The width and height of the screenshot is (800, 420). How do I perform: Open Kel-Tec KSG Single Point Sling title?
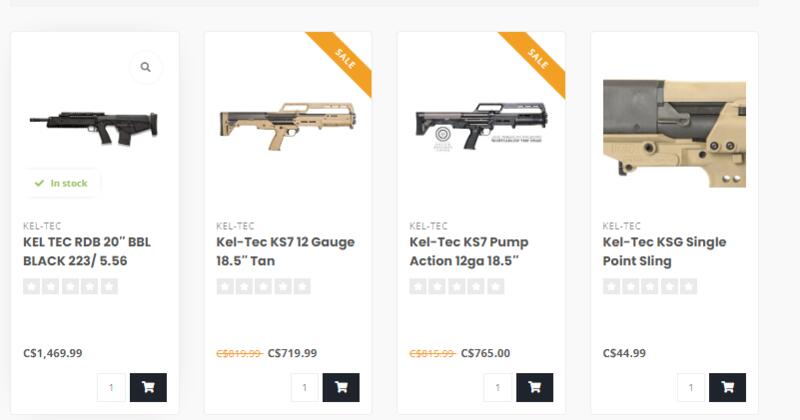(664, 251)
